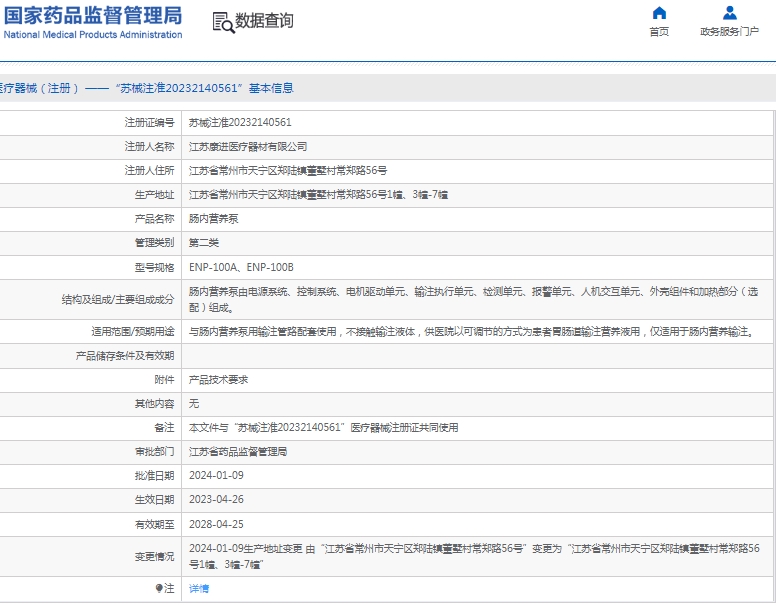This screenshot has width=776, height=605.
Task: Select model value ENP-100A、ENP-100B
Action: [x=242, y=267]
